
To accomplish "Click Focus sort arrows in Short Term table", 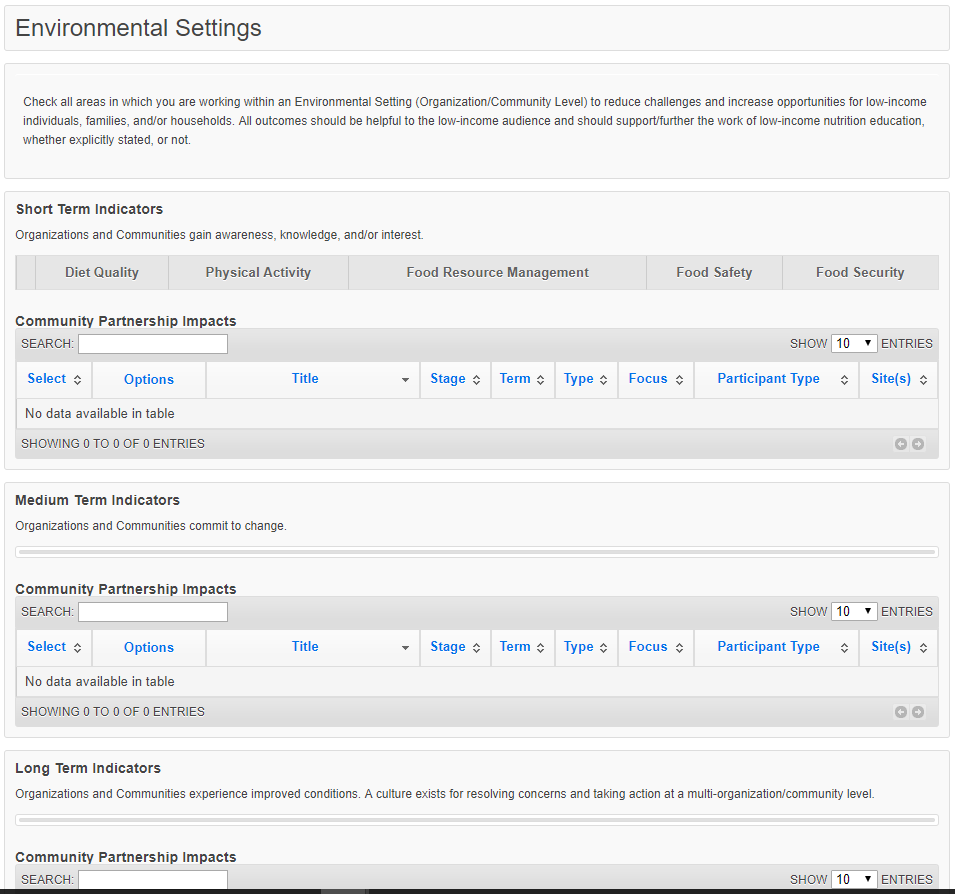I will click(x=679, y=380).
